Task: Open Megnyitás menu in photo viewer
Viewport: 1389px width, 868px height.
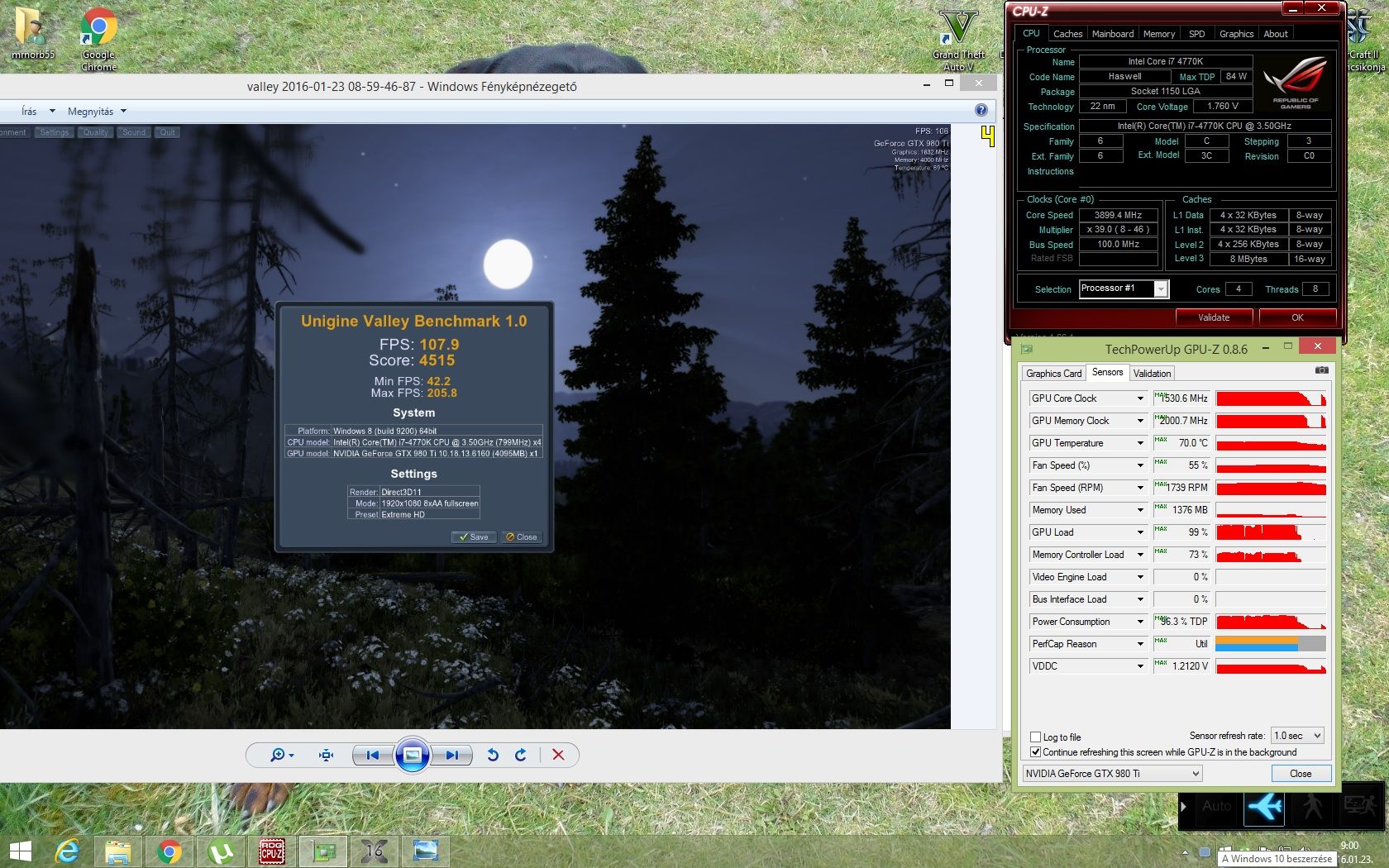Action: point(97,111)
